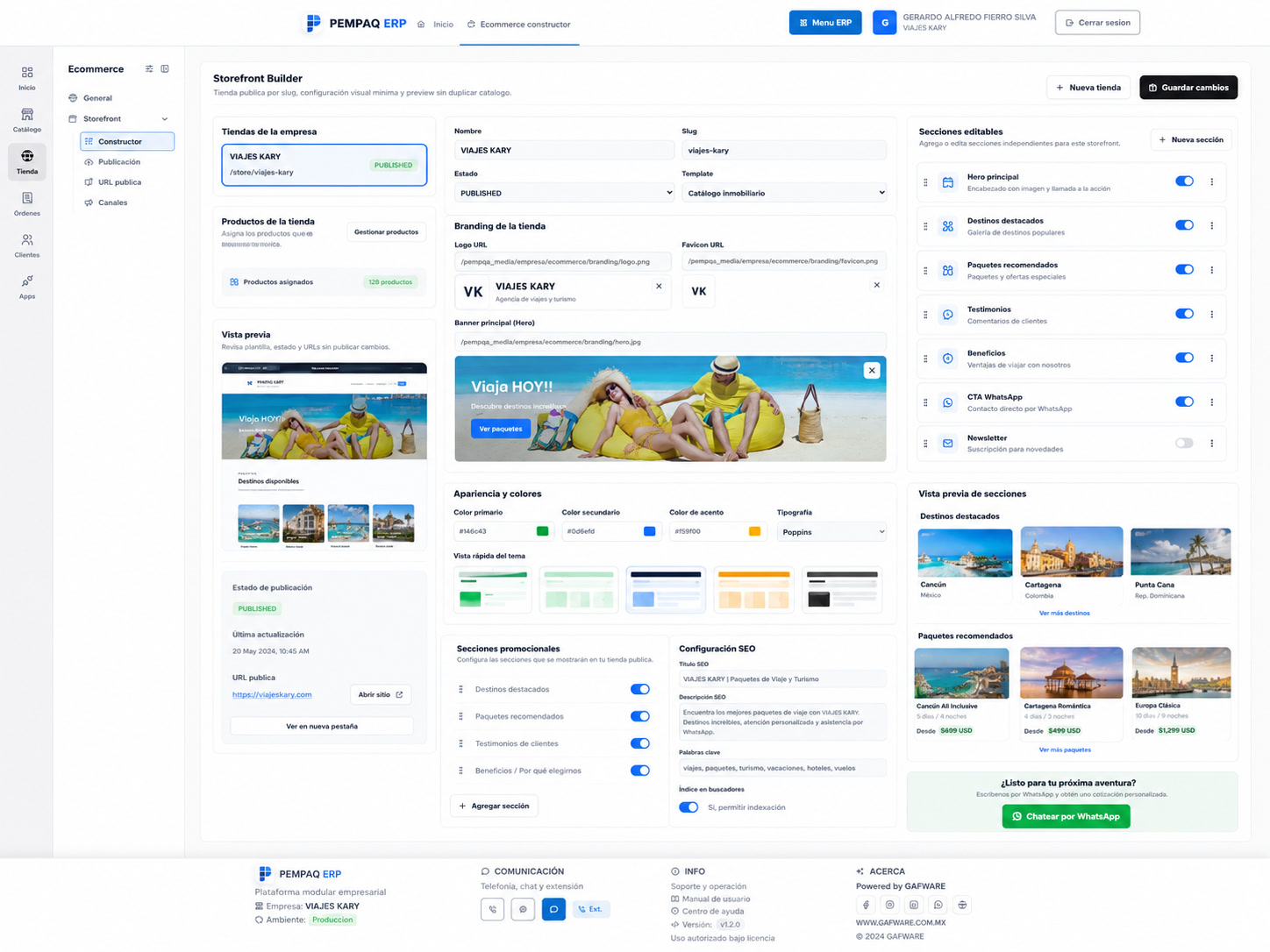Image resolution: width=1270 pixels, height=952 pixels.
Task: Select the orange theme preset thumbnail
Action: (x=754, y=590)
